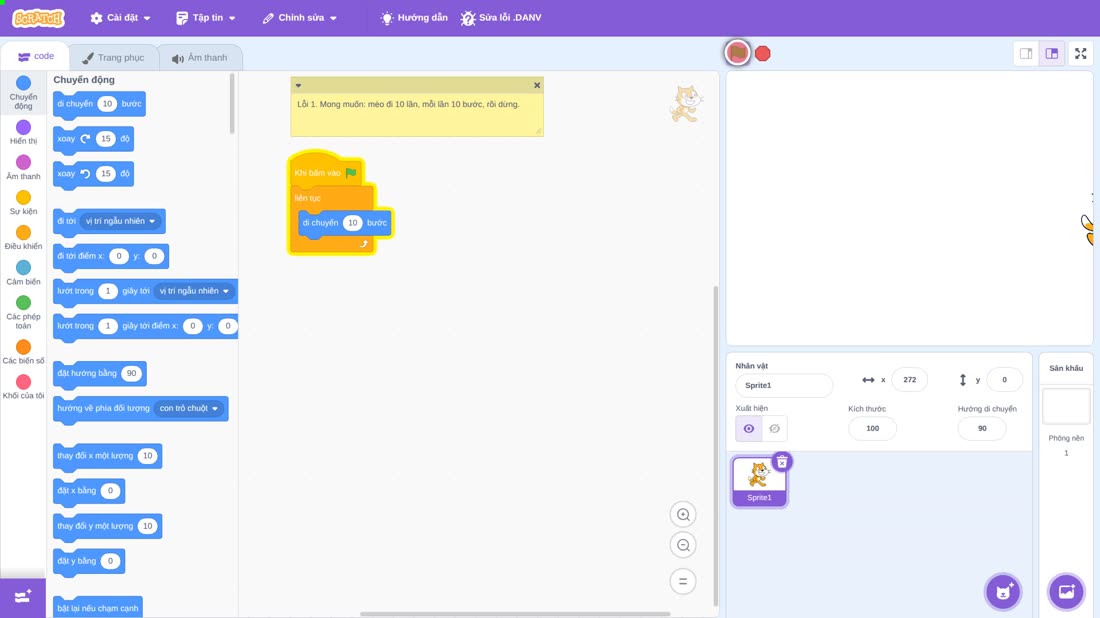1100x618 pixels.
Task: Select the Điều khiển block category
Action: [23, 237]
